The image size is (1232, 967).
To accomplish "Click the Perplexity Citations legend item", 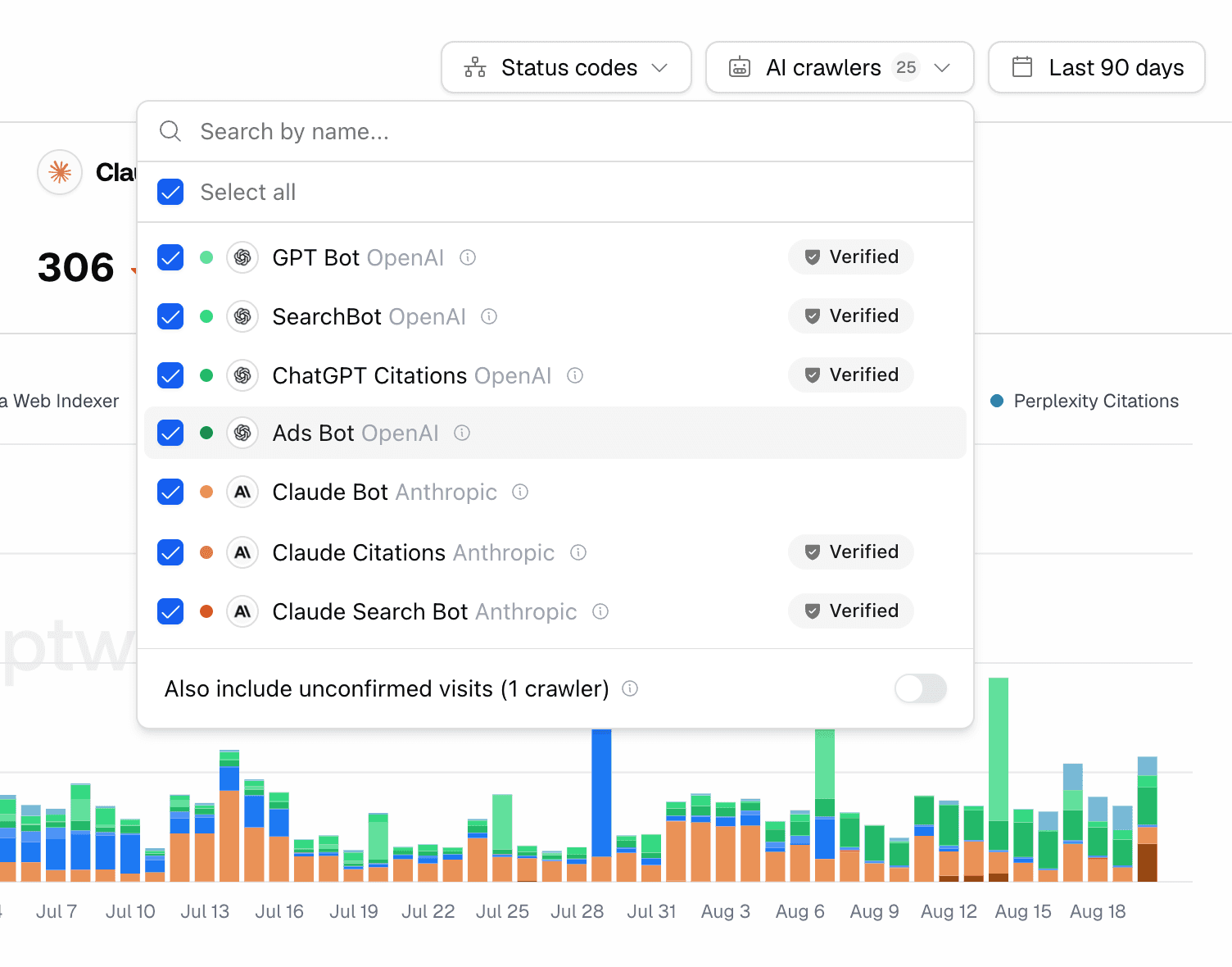I will click(x=1085, y=401).
